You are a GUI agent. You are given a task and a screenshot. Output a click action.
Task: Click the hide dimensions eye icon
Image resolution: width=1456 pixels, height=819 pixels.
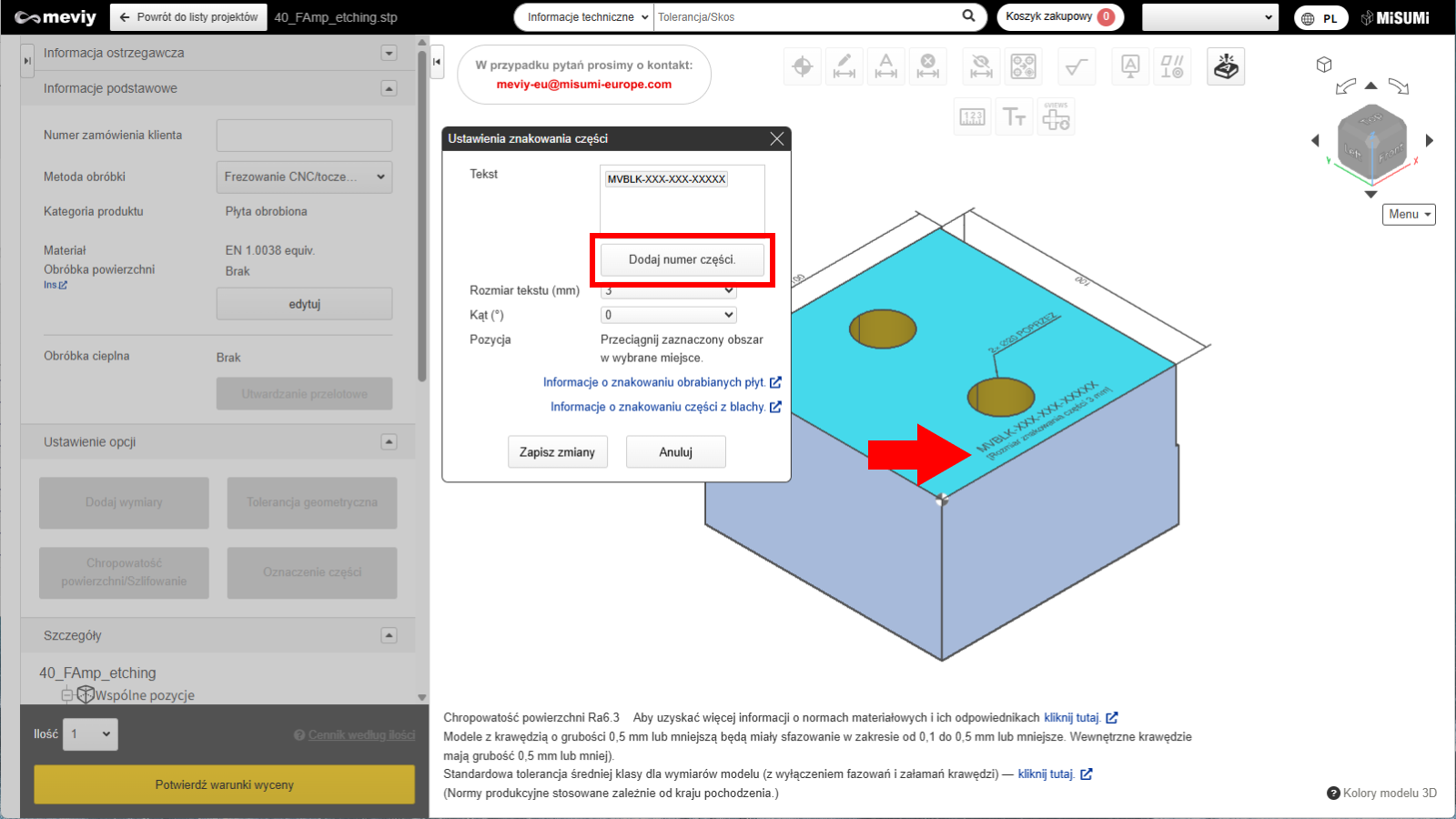pyautogui.click(x=981, y=66)
